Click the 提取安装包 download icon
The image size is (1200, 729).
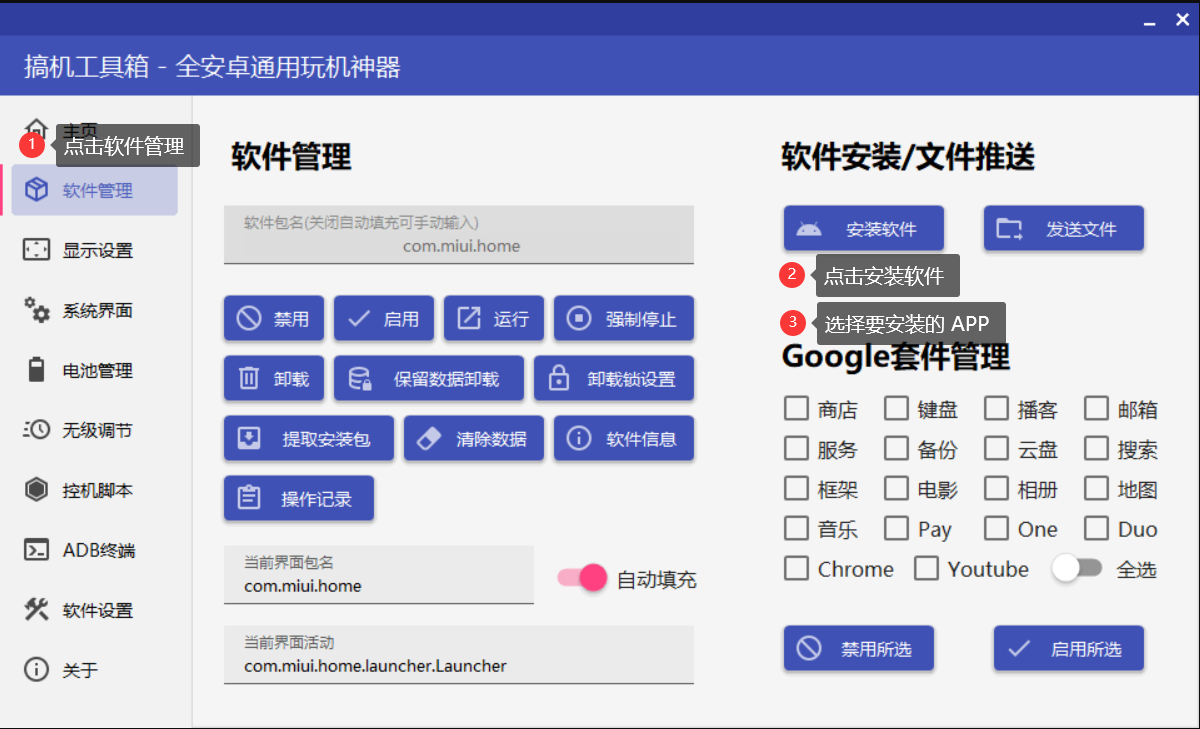tap(249, 439)
